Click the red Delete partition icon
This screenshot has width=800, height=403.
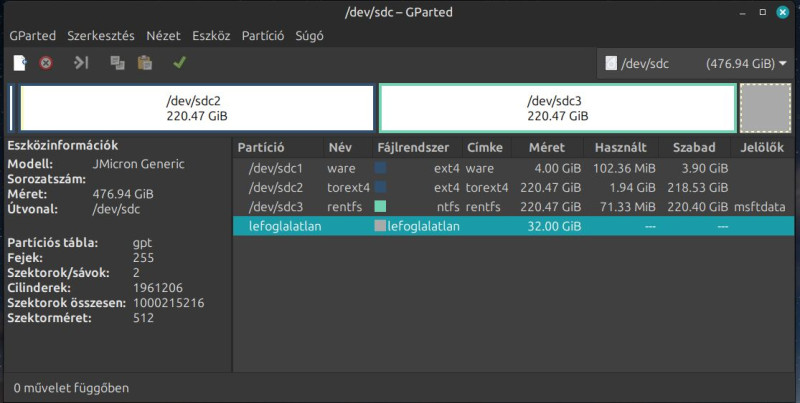46,63
